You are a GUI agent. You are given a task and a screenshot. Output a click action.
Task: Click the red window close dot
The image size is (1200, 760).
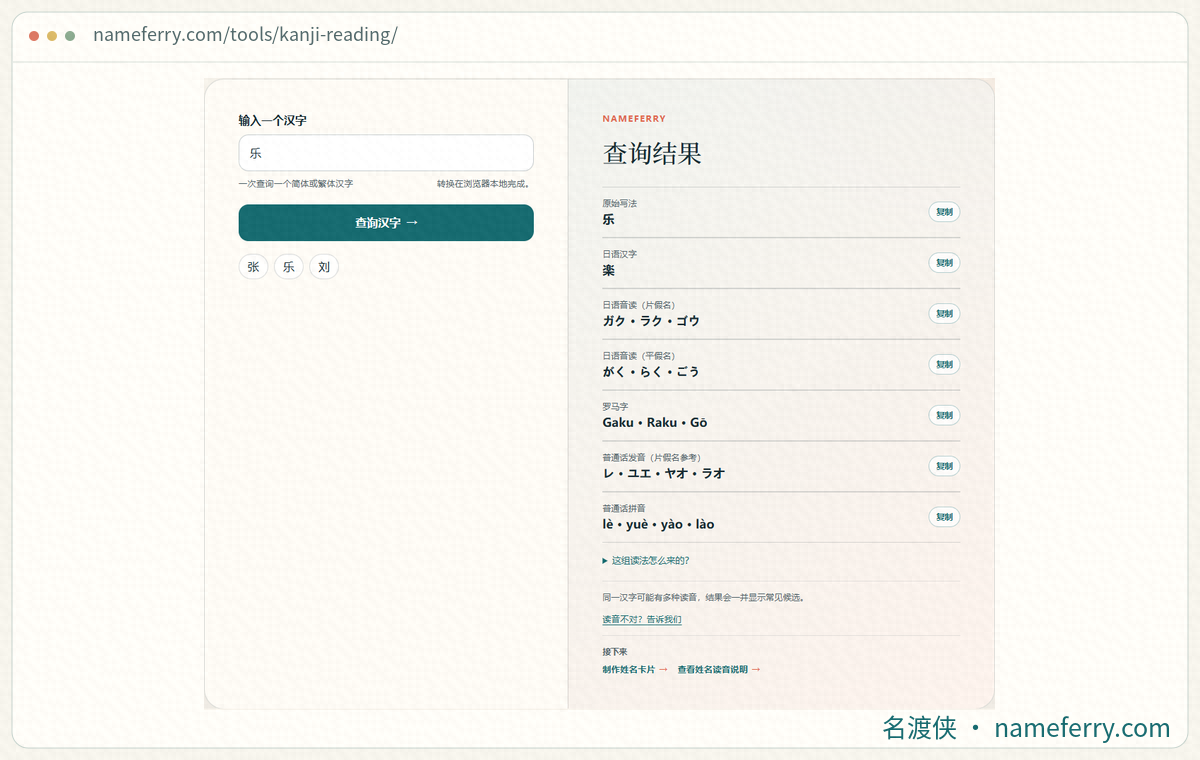(34, 36)
